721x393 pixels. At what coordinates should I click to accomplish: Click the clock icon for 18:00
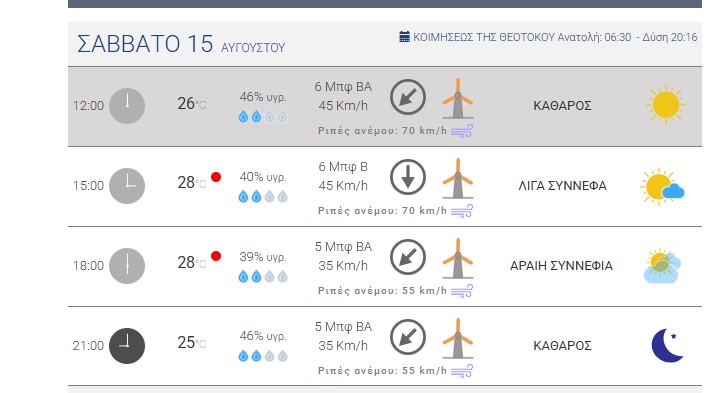tap(127, 266)
